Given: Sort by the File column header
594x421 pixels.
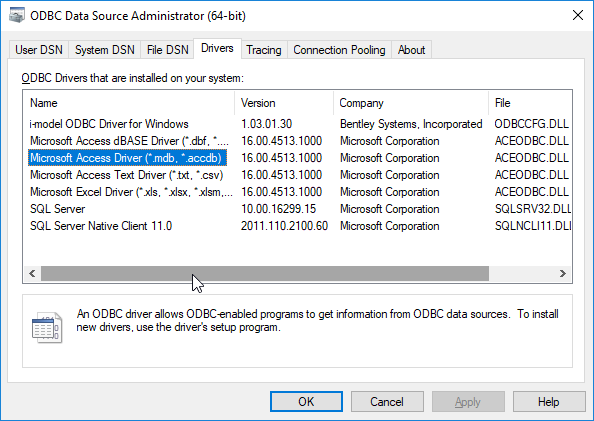Looking at the screenshot, I should (x=530, y=103).
